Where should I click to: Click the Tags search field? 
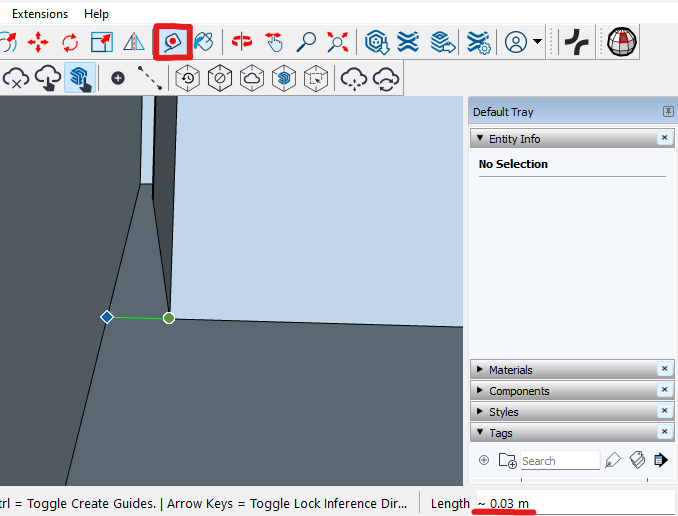pyautogui.click(x=559, y=460)
